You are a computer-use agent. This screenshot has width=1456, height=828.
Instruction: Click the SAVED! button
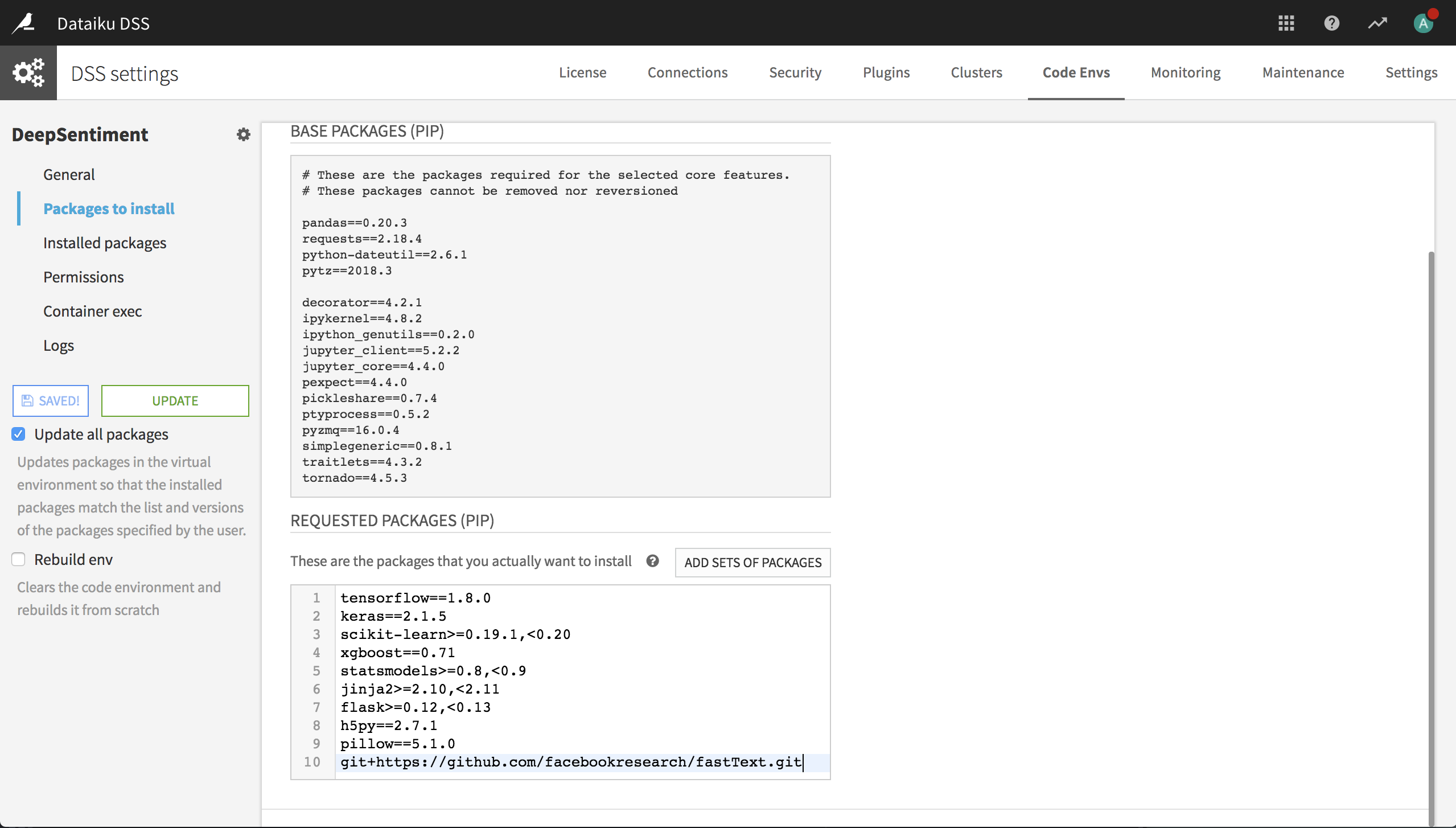pyautogui.click(x=51, y=401)
